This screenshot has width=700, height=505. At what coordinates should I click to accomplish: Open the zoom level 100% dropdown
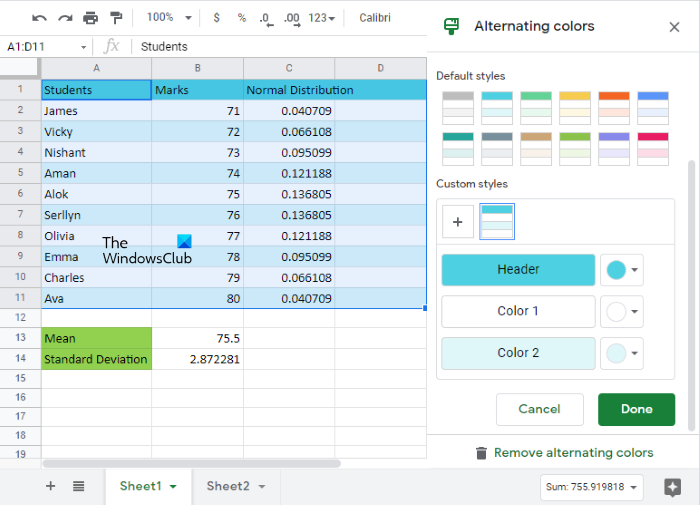pyautogui.click(x=166, y=18)
